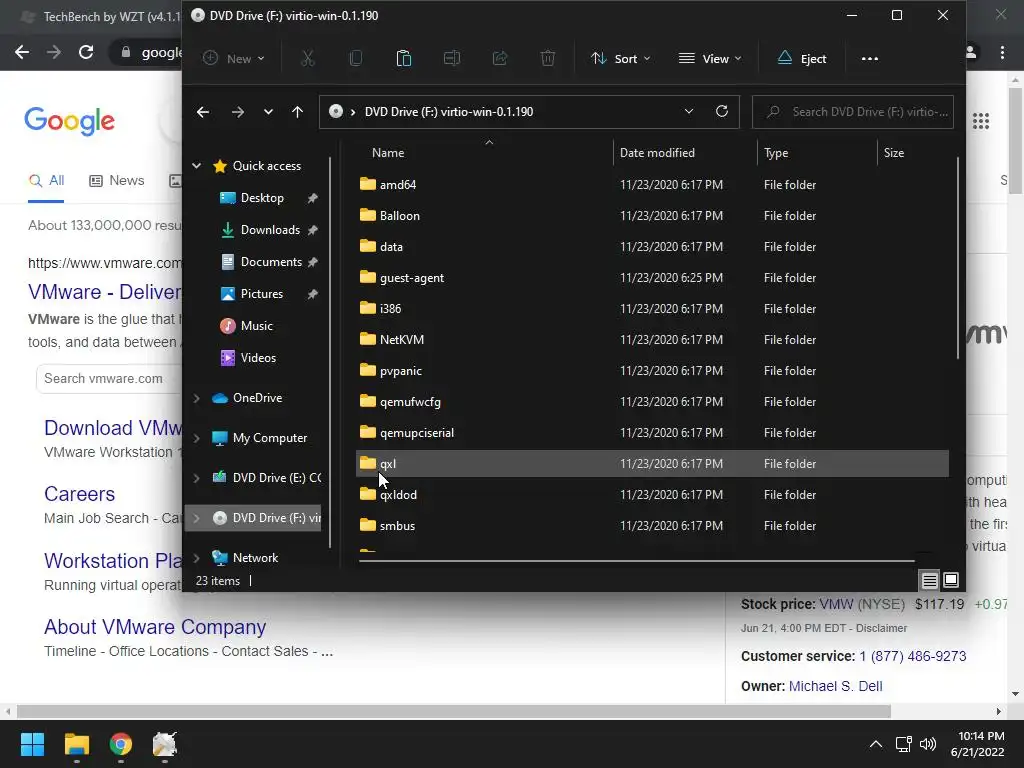1024x768 pixels.
Task: Select Pictures in Quick access
Action: (261, 294)
